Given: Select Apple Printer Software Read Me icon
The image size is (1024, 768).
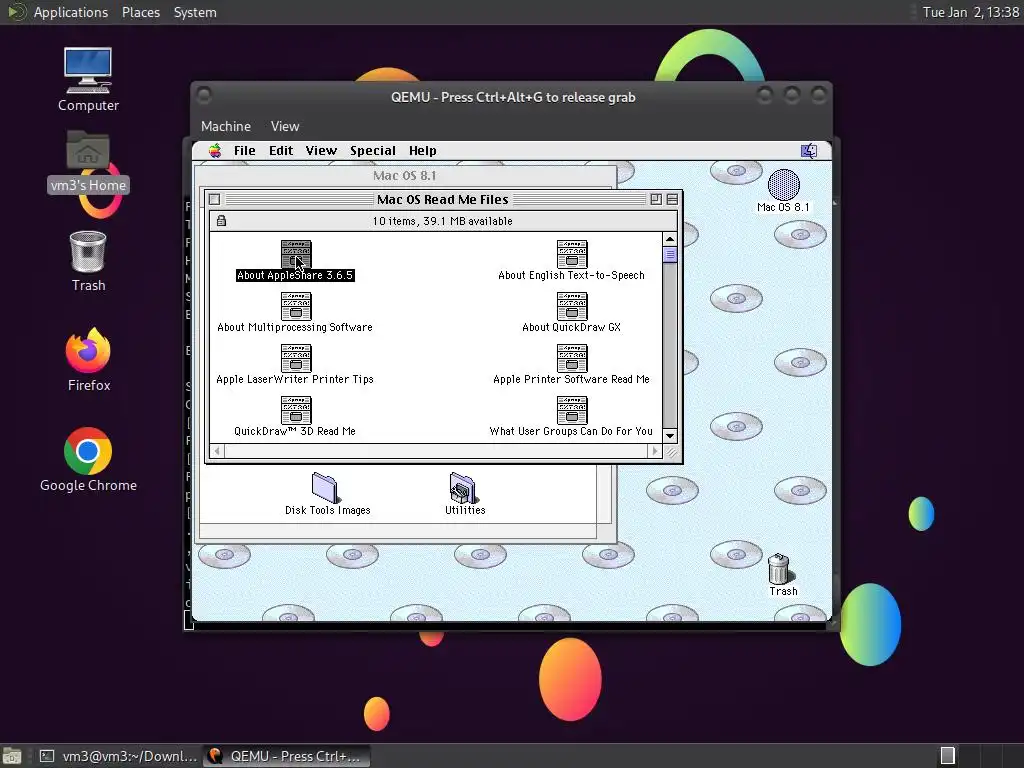Looking at the screenshot, I should click(x=571, y=358).
